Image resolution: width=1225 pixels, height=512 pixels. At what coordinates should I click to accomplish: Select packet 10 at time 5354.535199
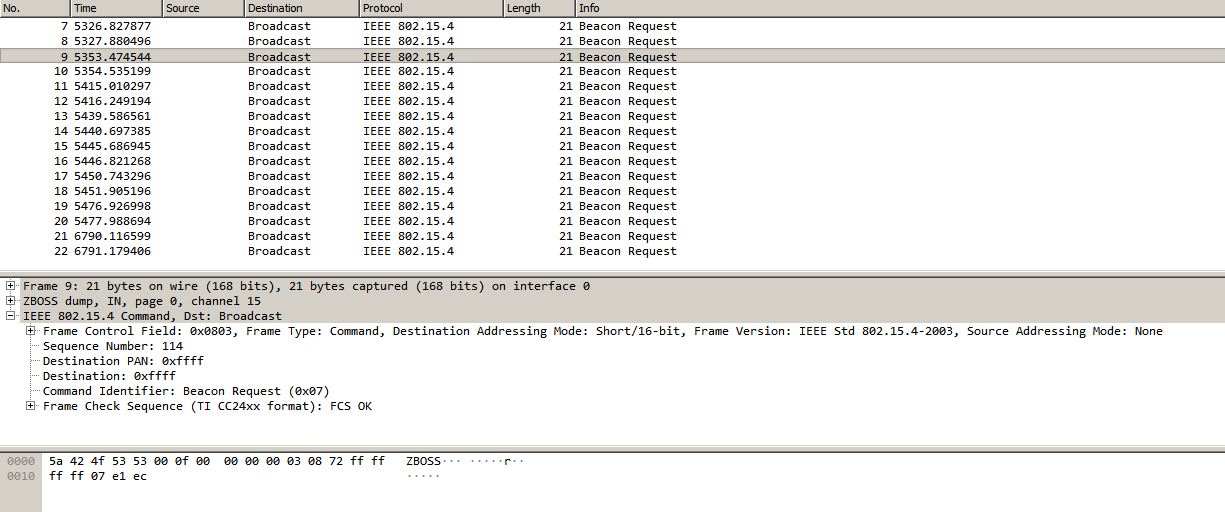[x=612, y=71]
